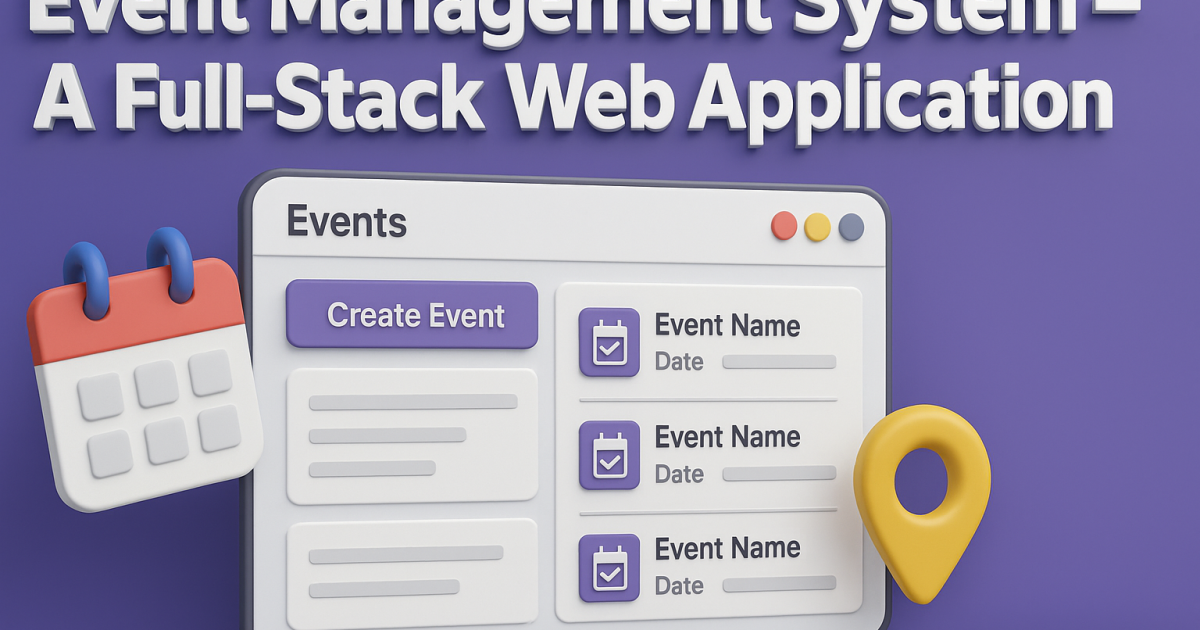
Task: Click the Date label under the first event
Action: (x=678, y=362)
